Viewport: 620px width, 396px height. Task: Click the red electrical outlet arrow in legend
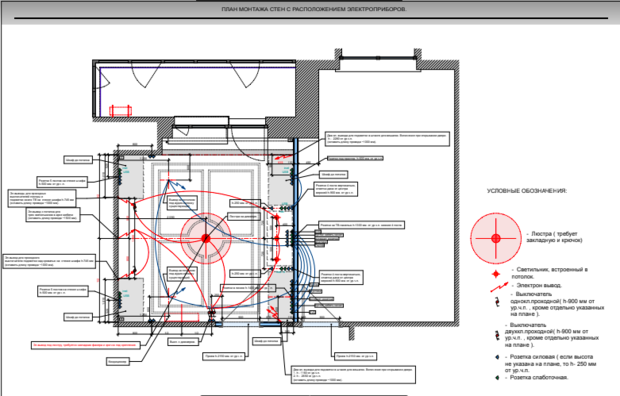point(499,287)
